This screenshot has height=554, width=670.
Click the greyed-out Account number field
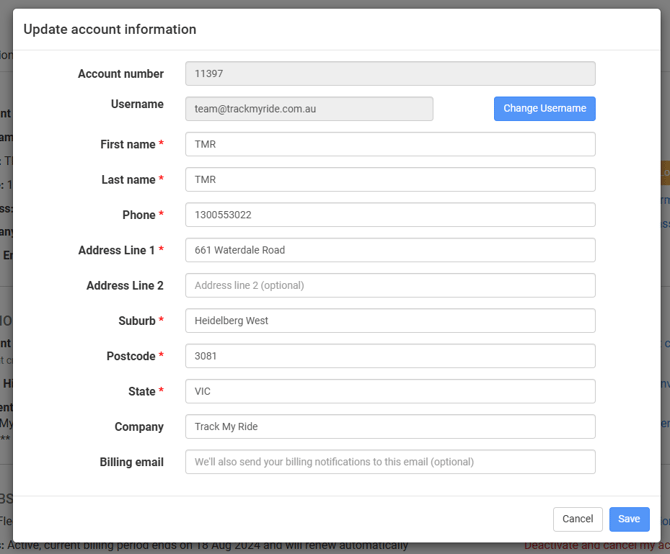click(x=390, y=74)
